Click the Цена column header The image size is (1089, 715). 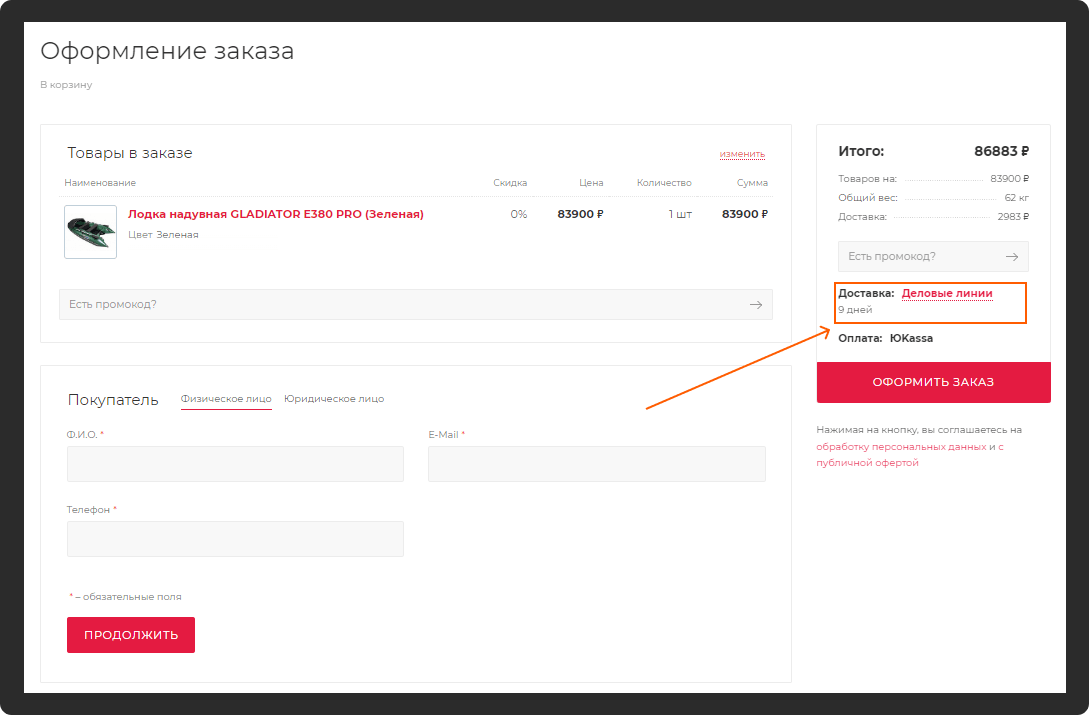tap(591, 183)
